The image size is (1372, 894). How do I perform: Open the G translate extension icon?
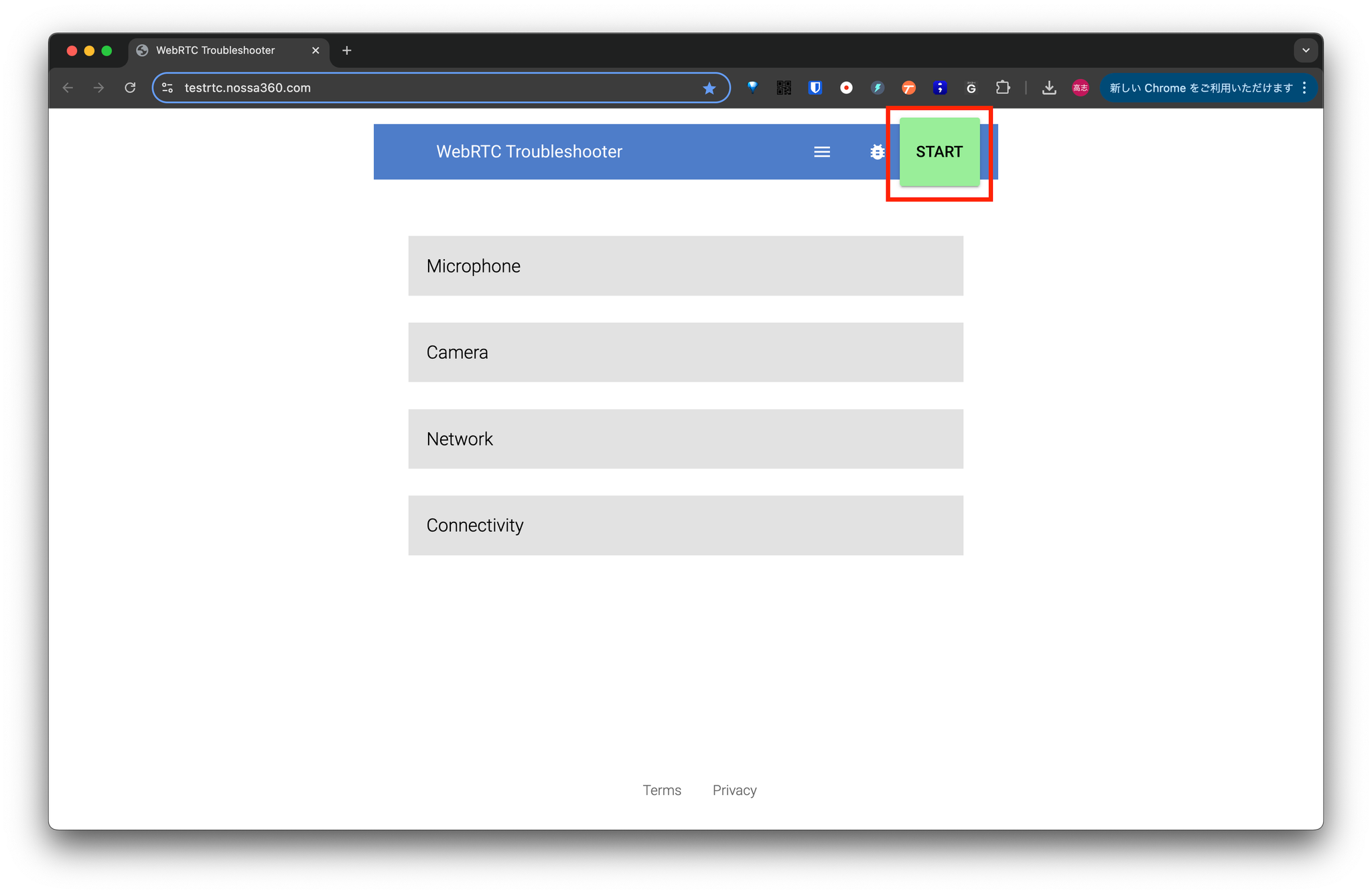coord(971,88)
